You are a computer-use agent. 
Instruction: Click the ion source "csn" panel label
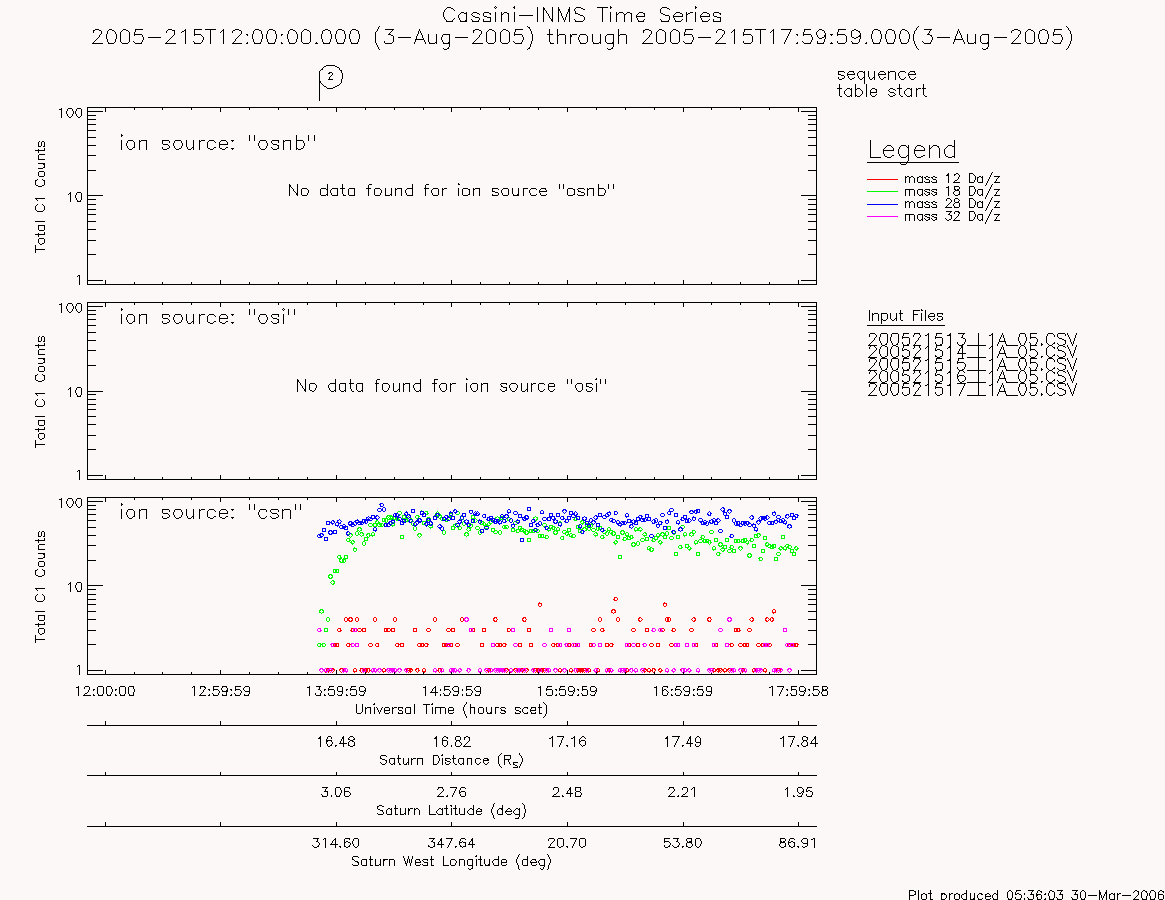211,512
